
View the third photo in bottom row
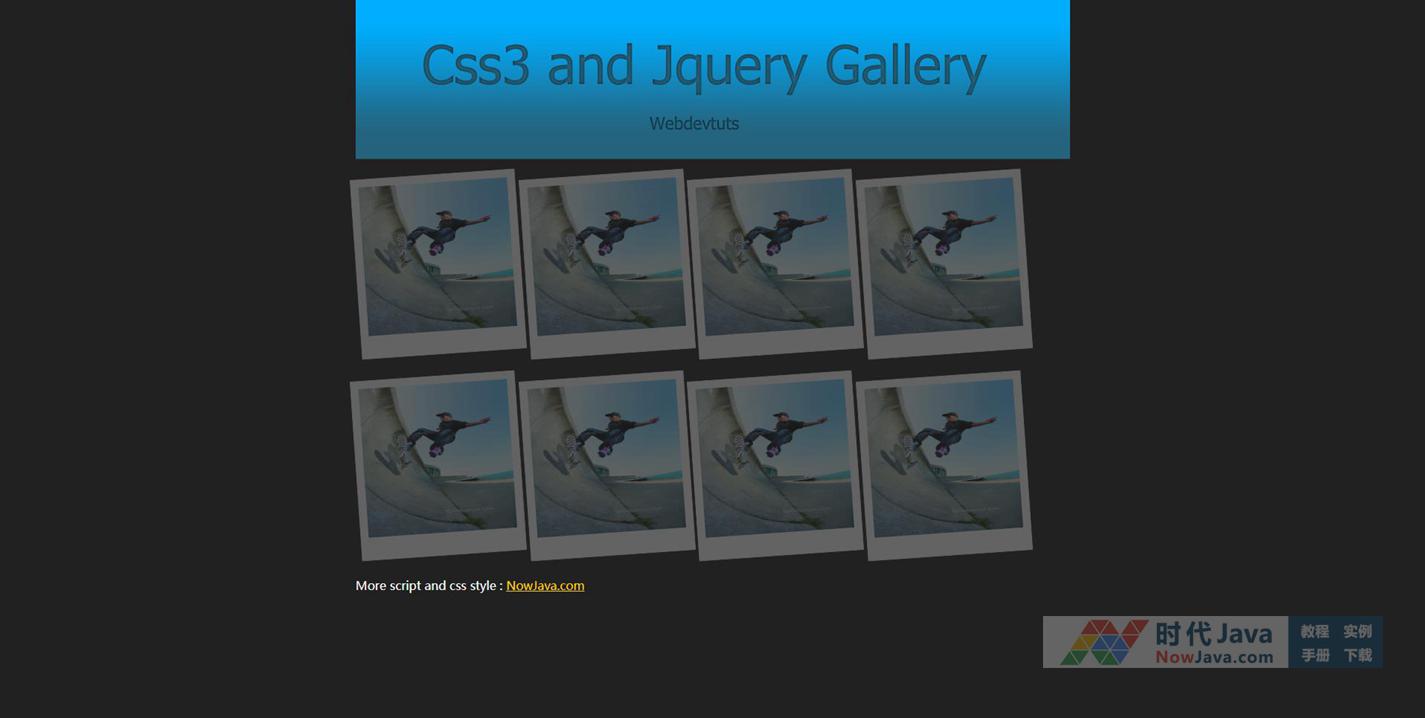[x=775, y=465]
